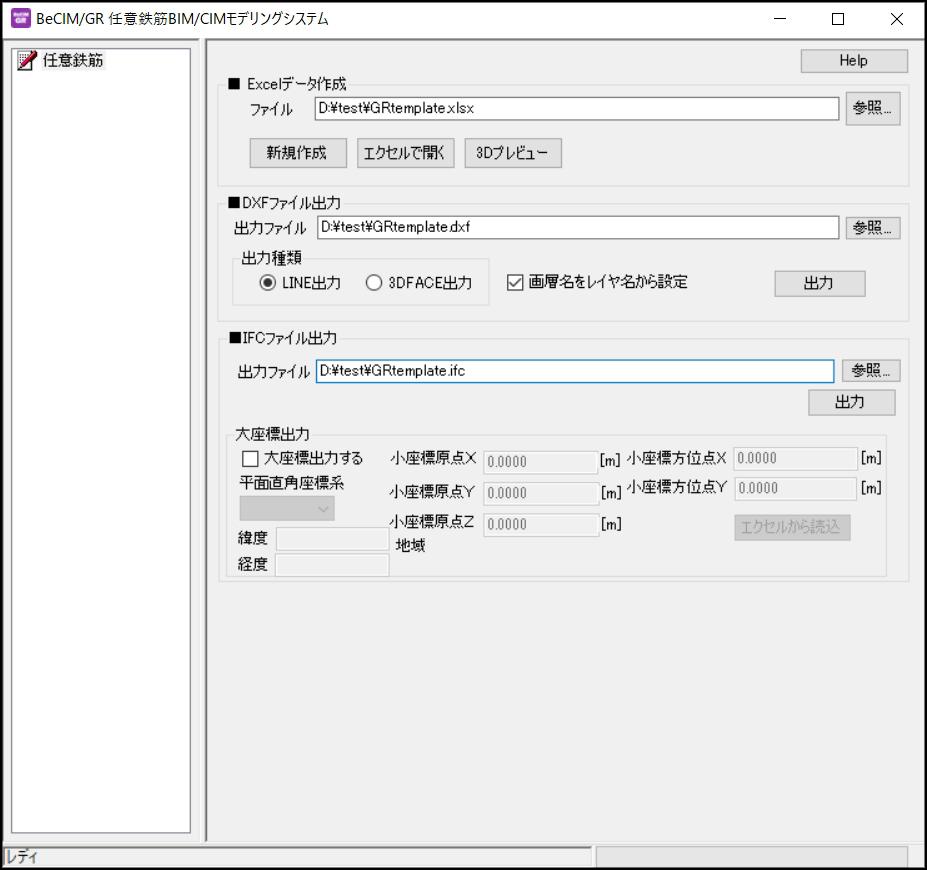Maximize the application window
Screen dimensions: 927x870
pyautogui.click(x=838, y=19)
